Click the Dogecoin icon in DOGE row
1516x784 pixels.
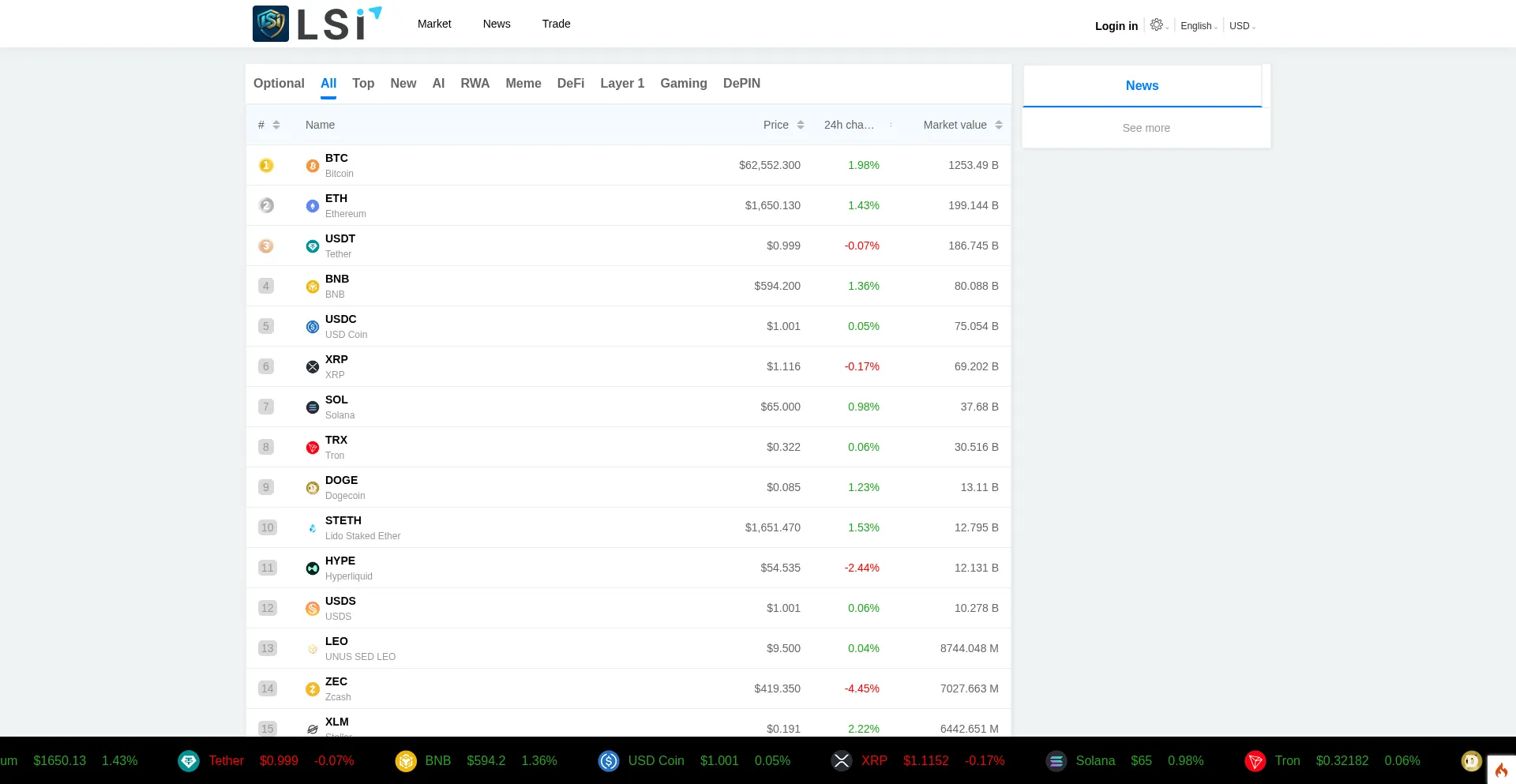[313, 488]
